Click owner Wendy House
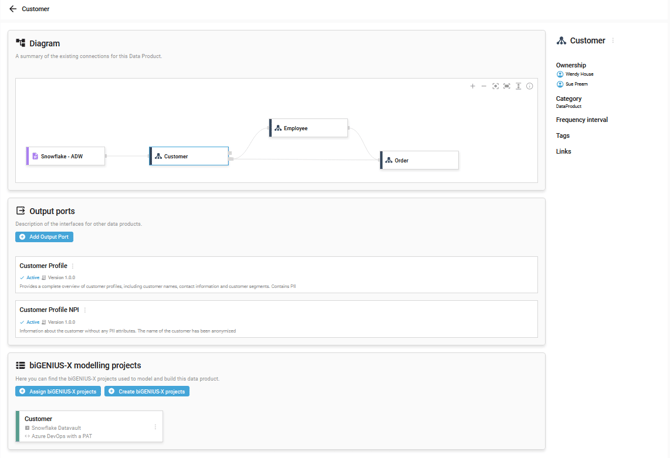 coord(579,74)
